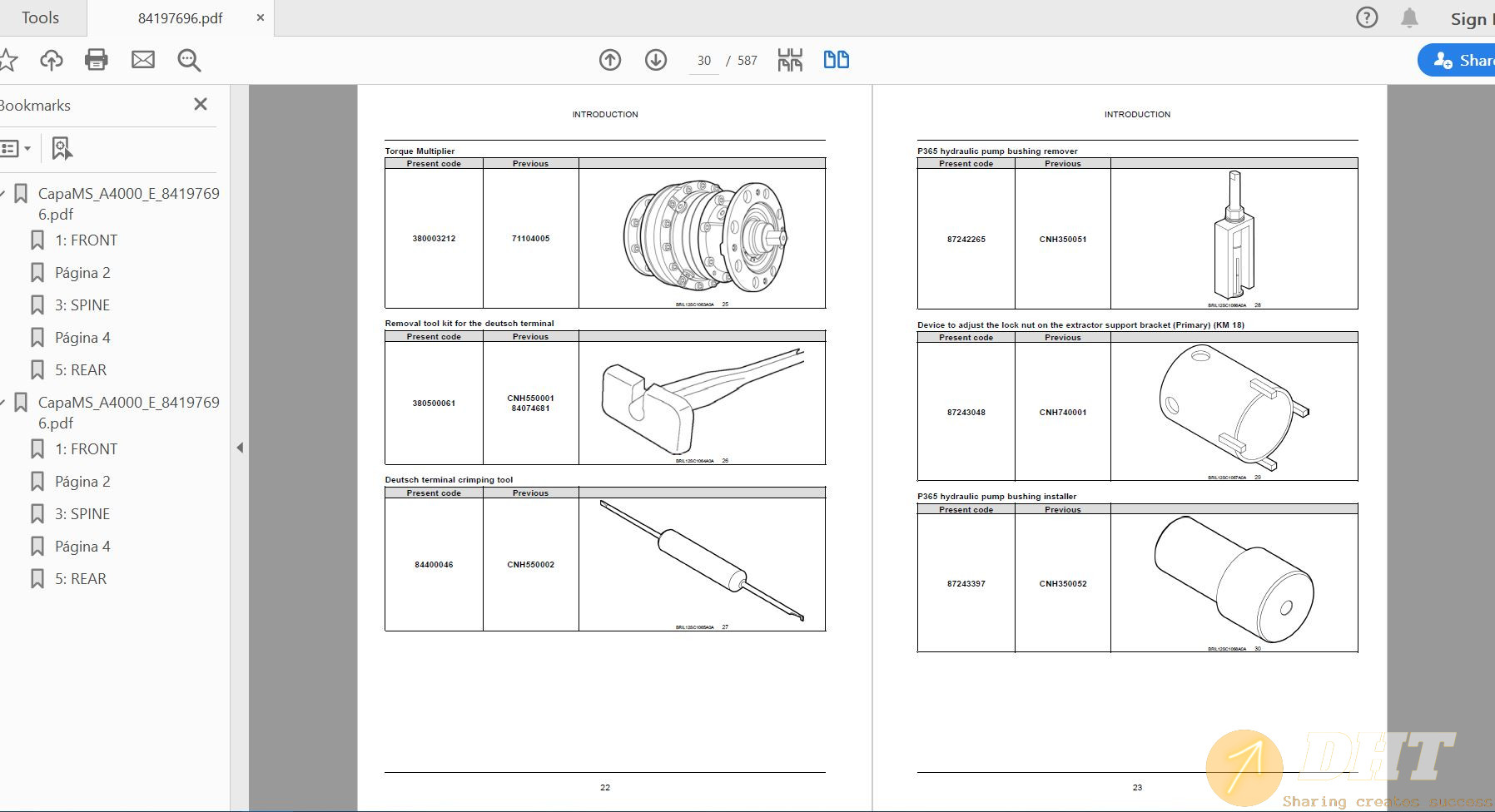Open the notifications bell
Viewport: 1495px width, 812px height.
click(1409, 18)
